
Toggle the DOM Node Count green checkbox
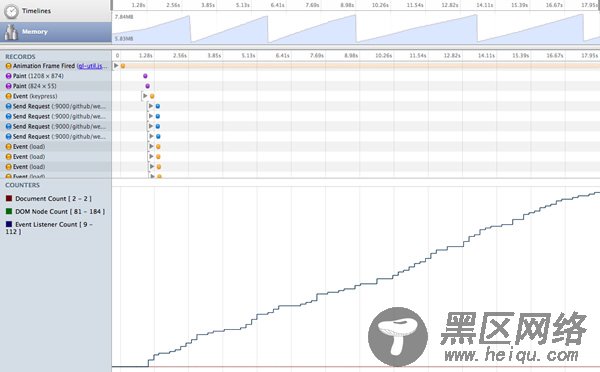coord(9,211)
